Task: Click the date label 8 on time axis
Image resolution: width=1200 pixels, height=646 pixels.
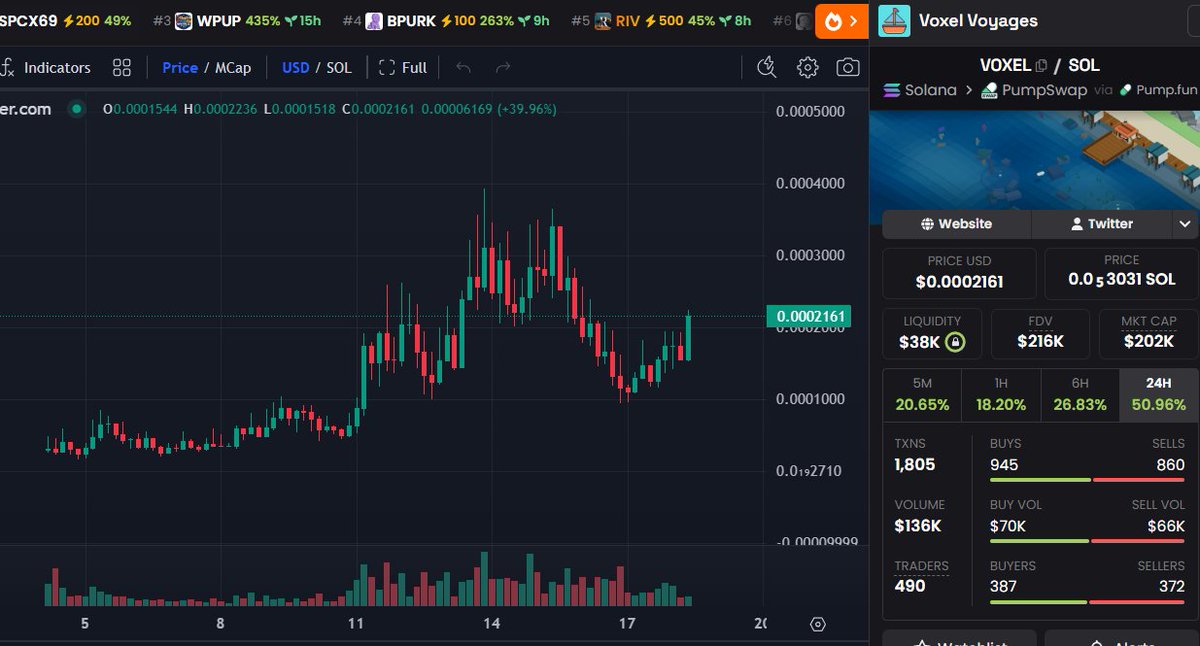Action: pos(220,624)
